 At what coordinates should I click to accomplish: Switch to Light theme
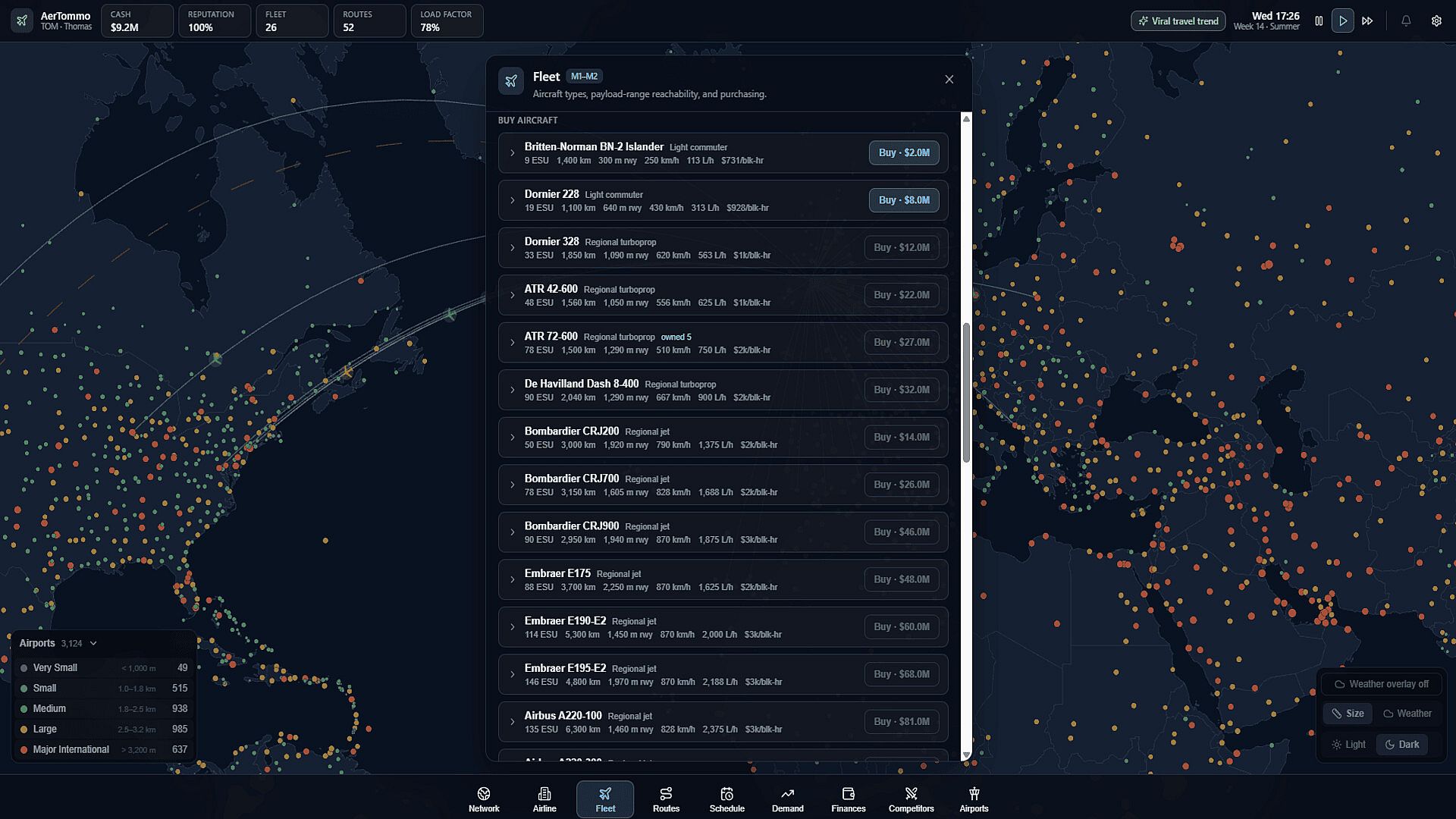[x=1348, y=745]
